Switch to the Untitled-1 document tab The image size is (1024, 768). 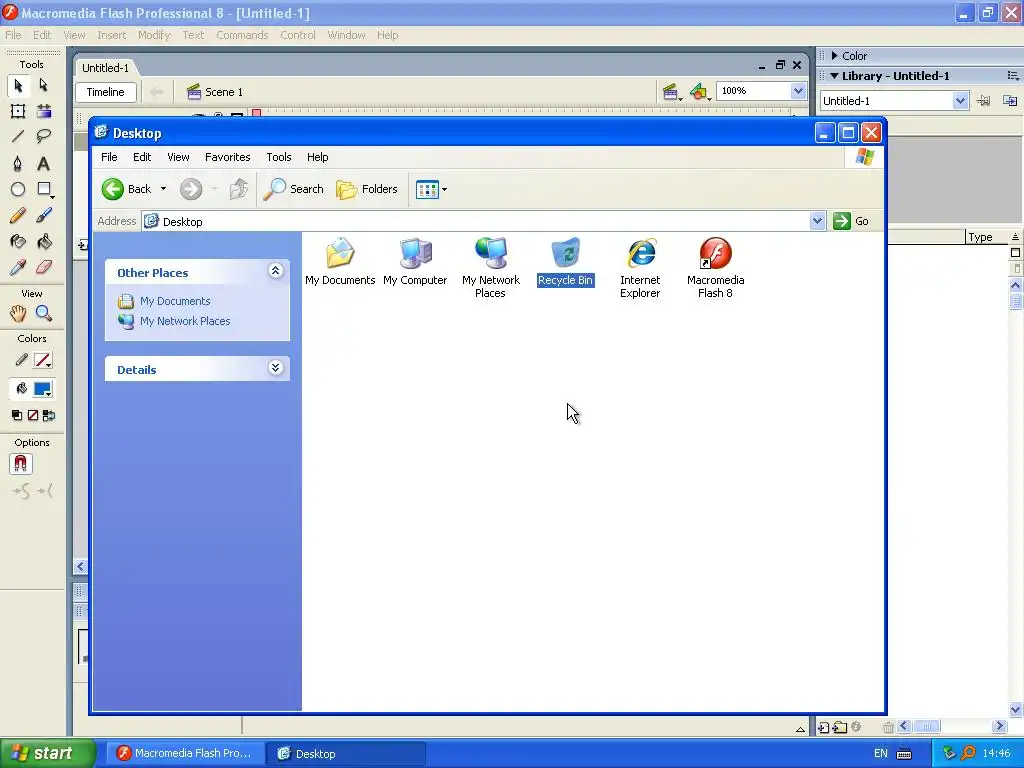[x=105, y=68]
